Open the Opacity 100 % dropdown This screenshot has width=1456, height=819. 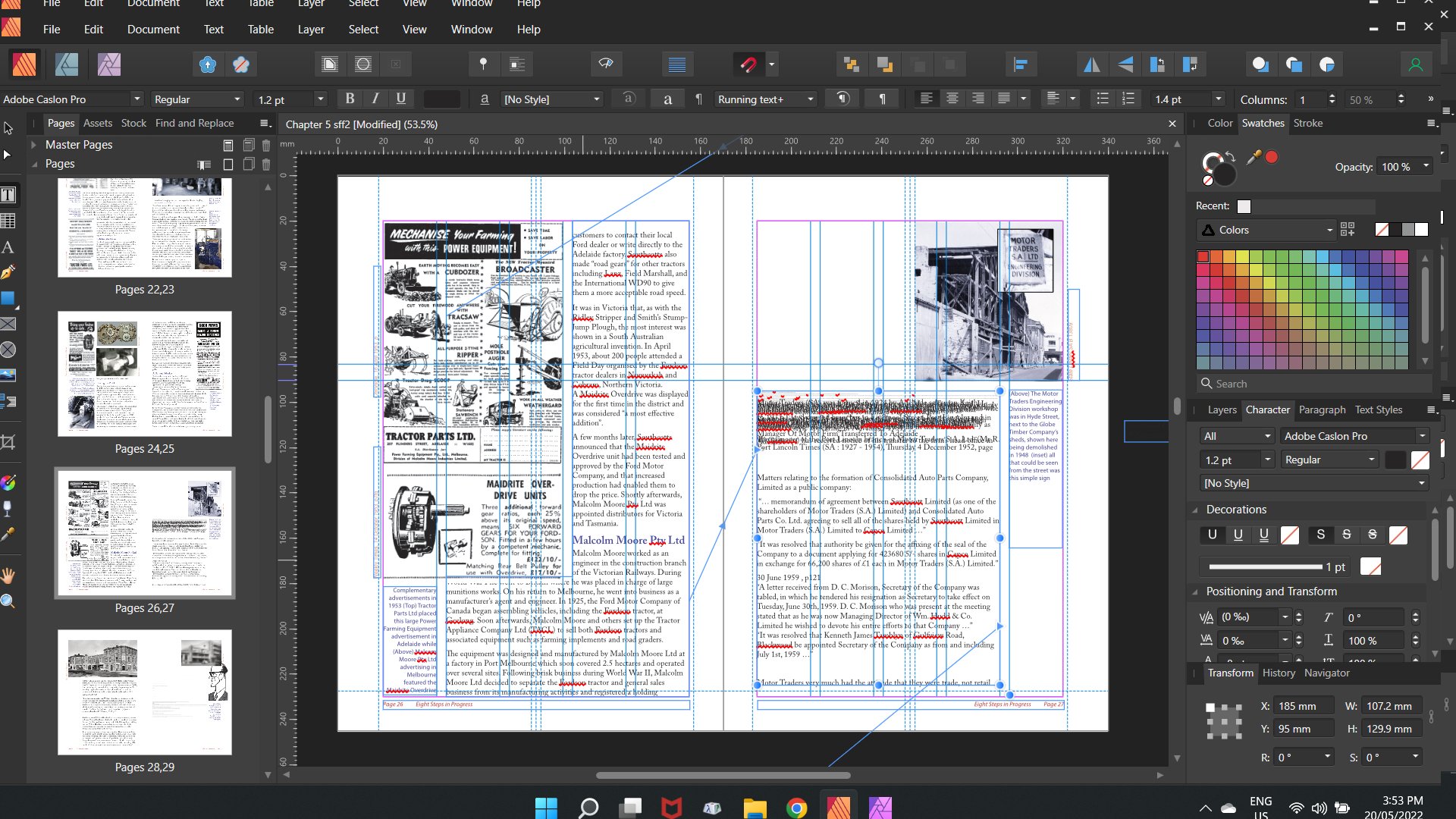click(x=1404, y=167)
